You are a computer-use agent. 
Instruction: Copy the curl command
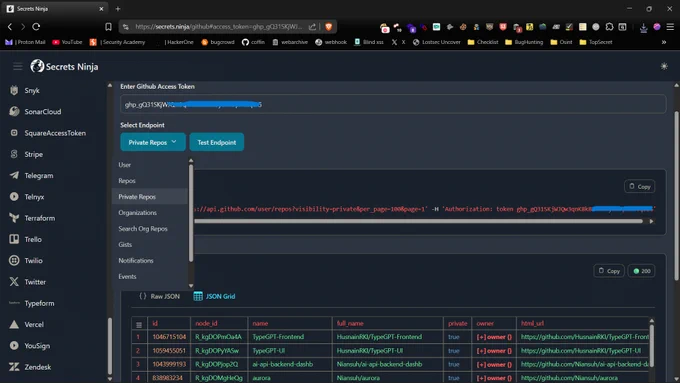tap(640, 186)
